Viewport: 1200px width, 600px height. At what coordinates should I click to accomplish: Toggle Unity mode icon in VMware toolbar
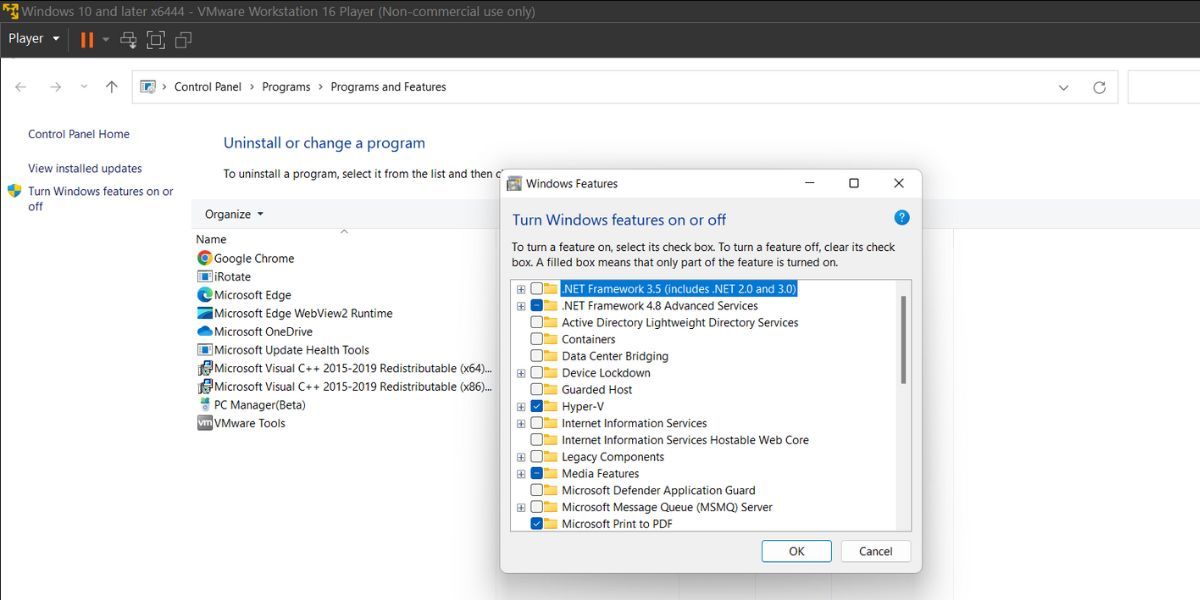tap(183, 39)
